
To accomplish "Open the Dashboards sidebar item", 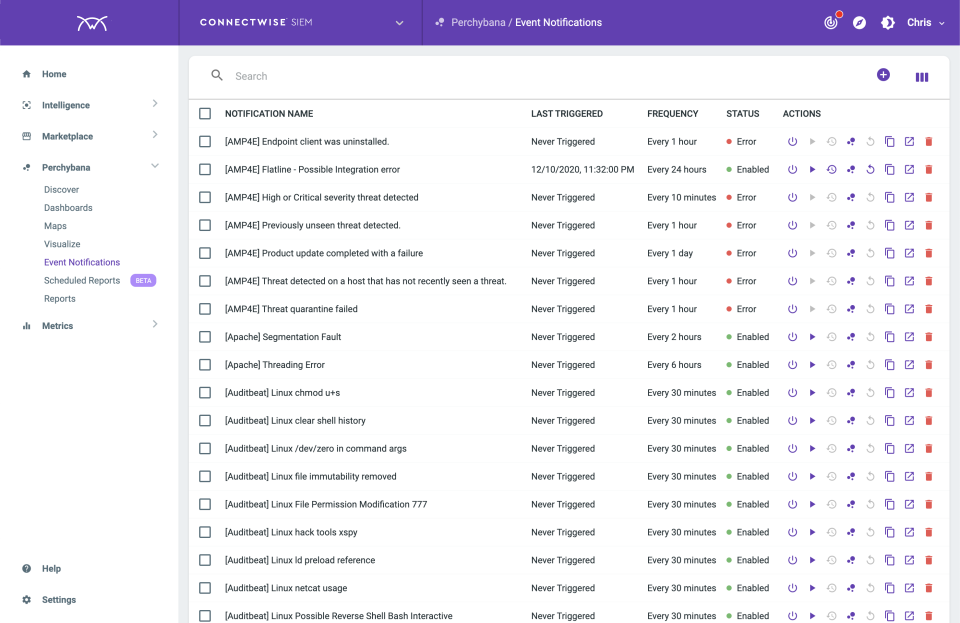I will pyautogui.click(x=67, y=207).
